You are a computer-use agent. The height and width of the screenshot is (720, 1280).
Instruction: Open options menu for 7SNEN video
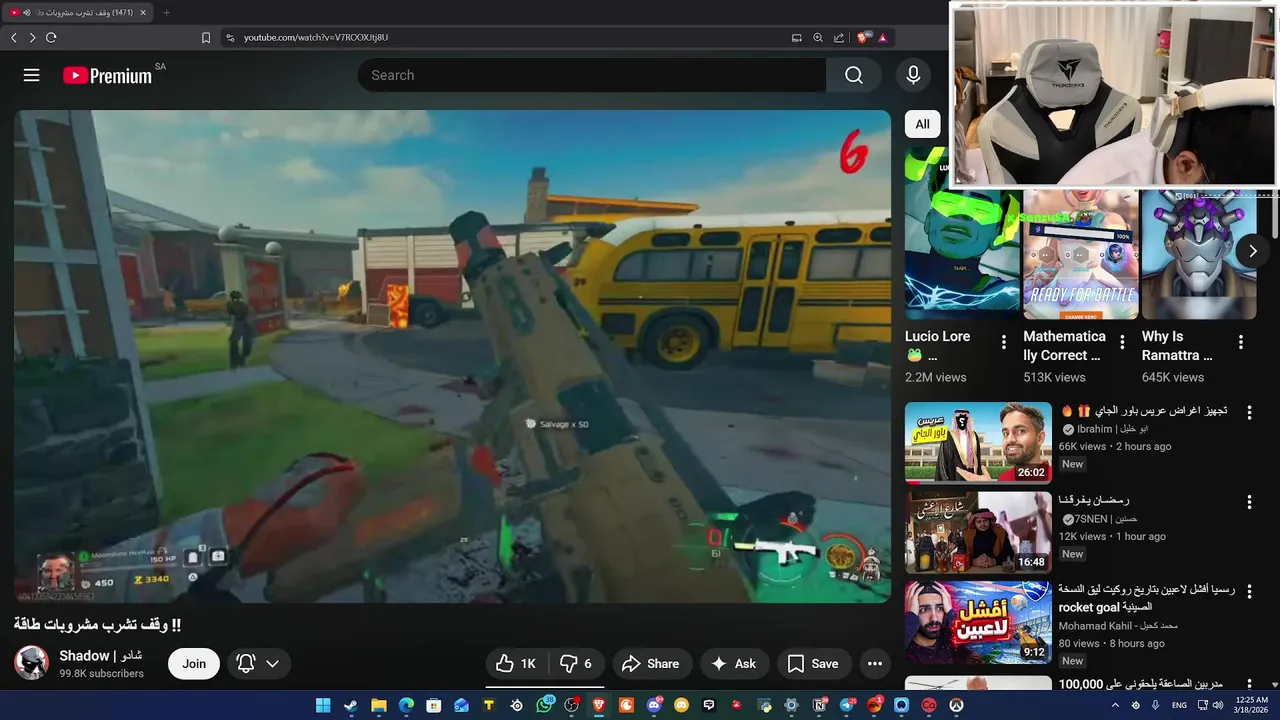click(1249, 502)
